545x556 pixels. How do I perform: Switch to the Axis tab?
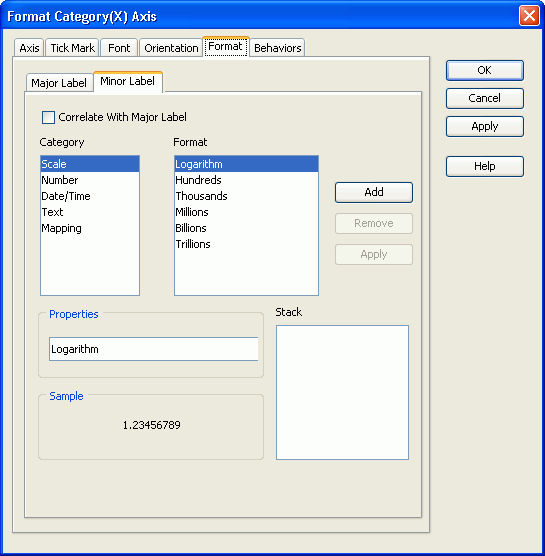(x=29, y=48)
